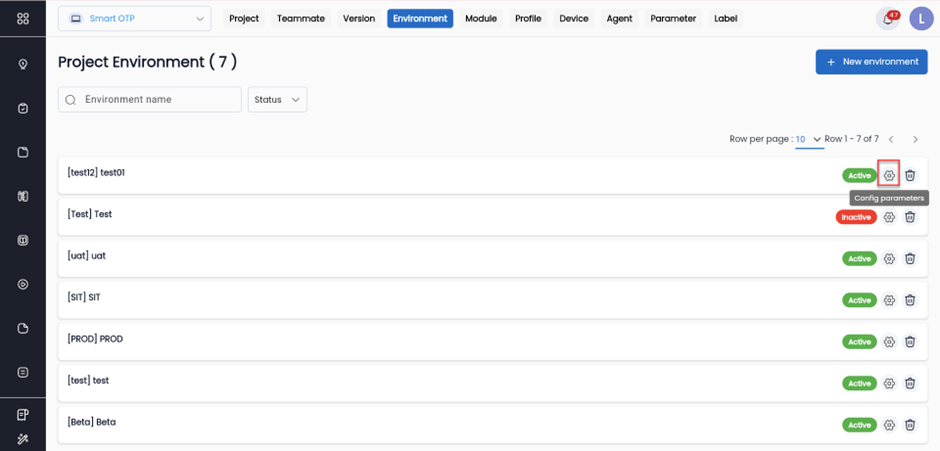Open the Status filter dropdown
940x451 pixels.
[277, 100]
